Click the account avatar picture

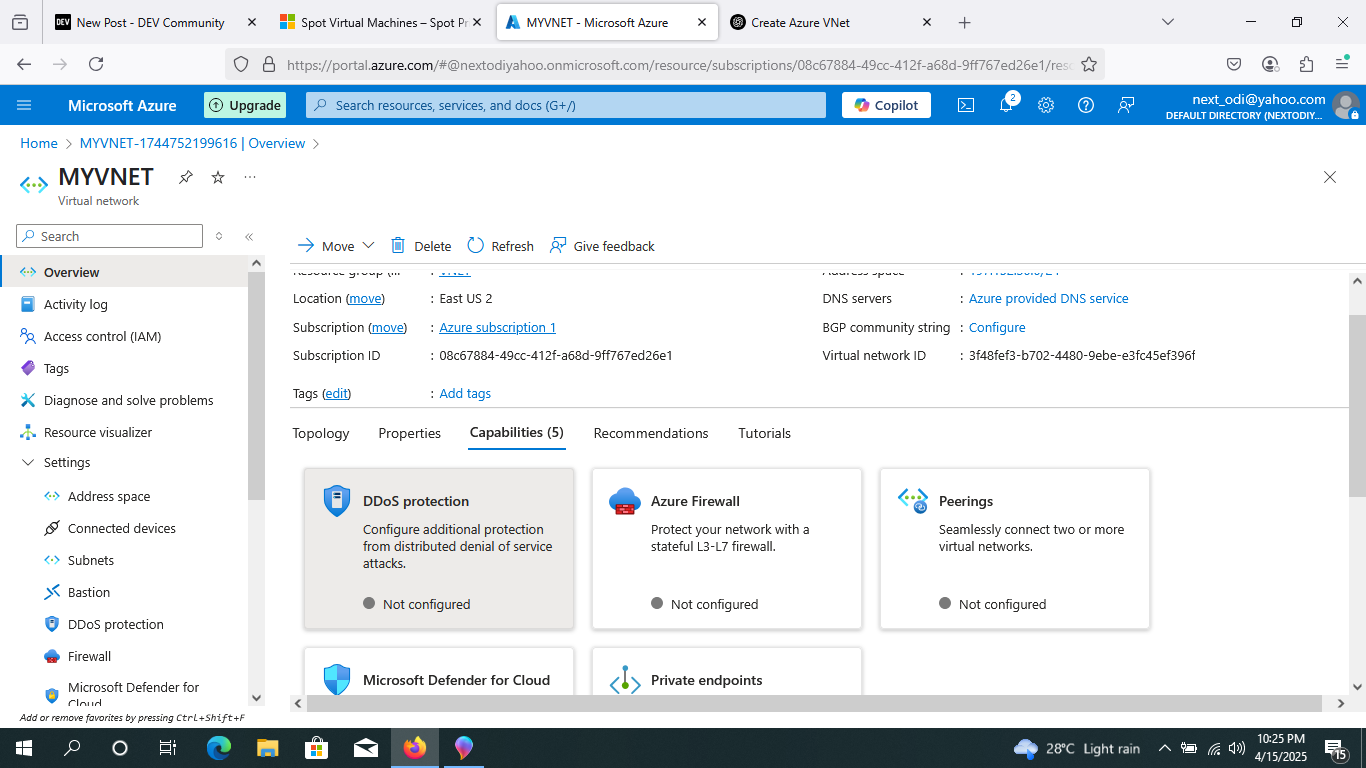pyautogui.click(x=1346, y=105)
